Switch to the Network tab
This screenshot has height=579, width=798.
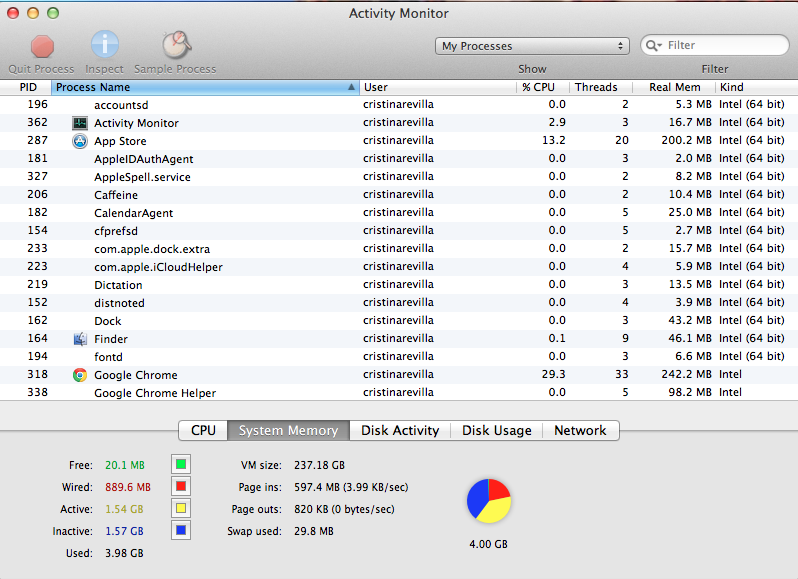[x=580, y=430]
